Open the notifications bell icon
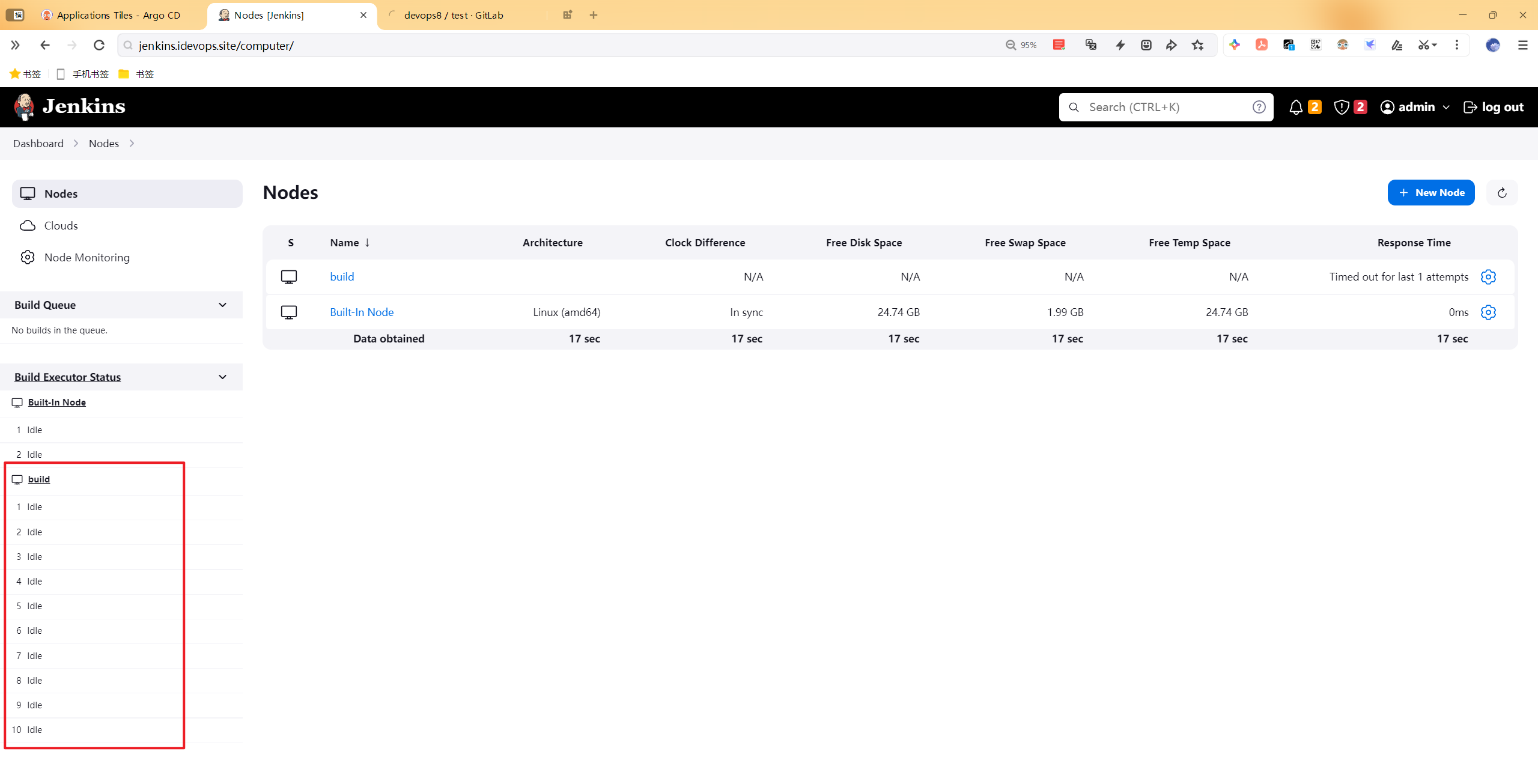Viewport: 1538px width, 784px height. pyautogui.click(x=1296, y=107)
